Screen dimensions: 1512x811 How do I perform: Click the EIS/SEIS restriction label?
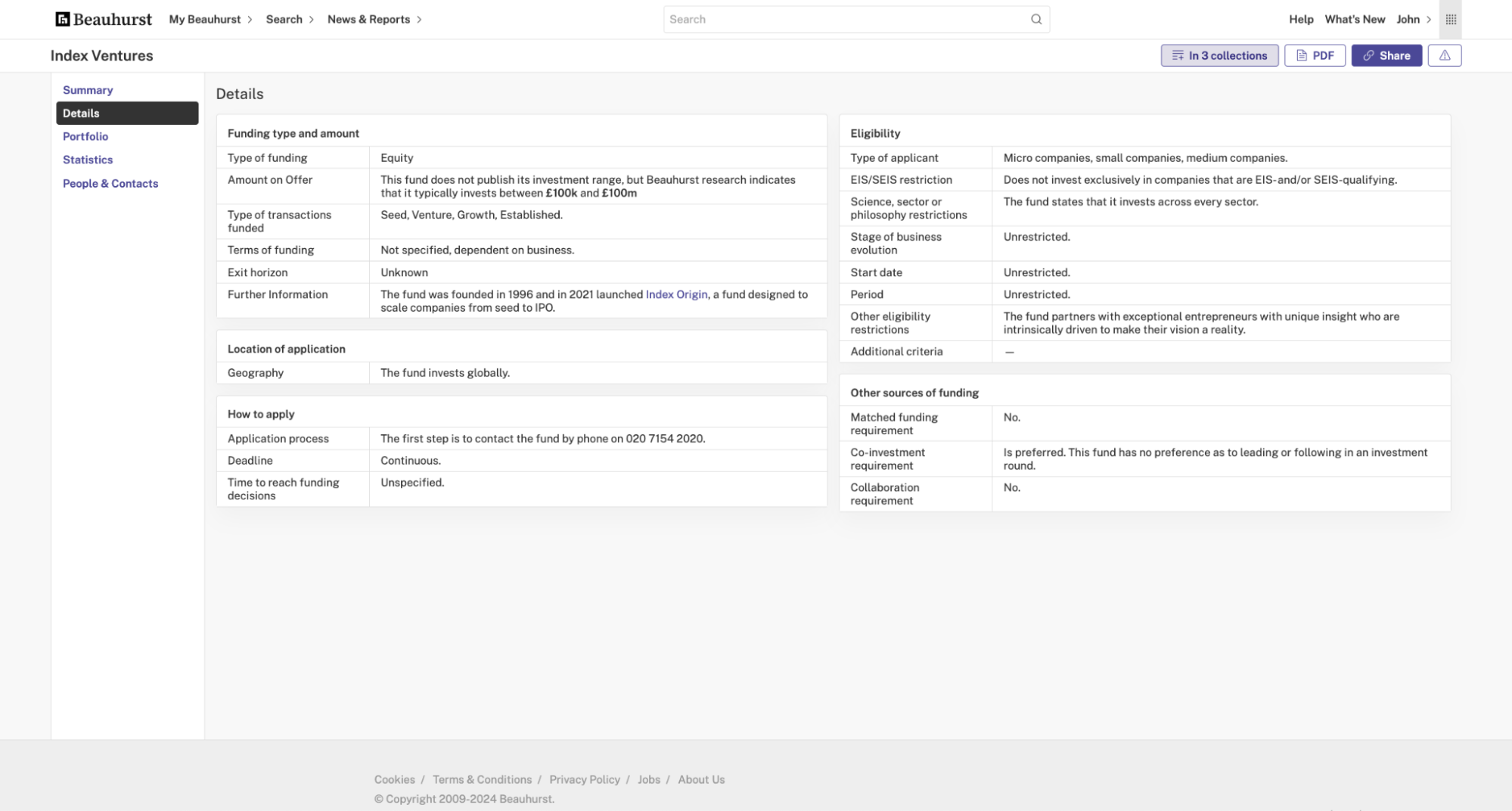point(901,179)
